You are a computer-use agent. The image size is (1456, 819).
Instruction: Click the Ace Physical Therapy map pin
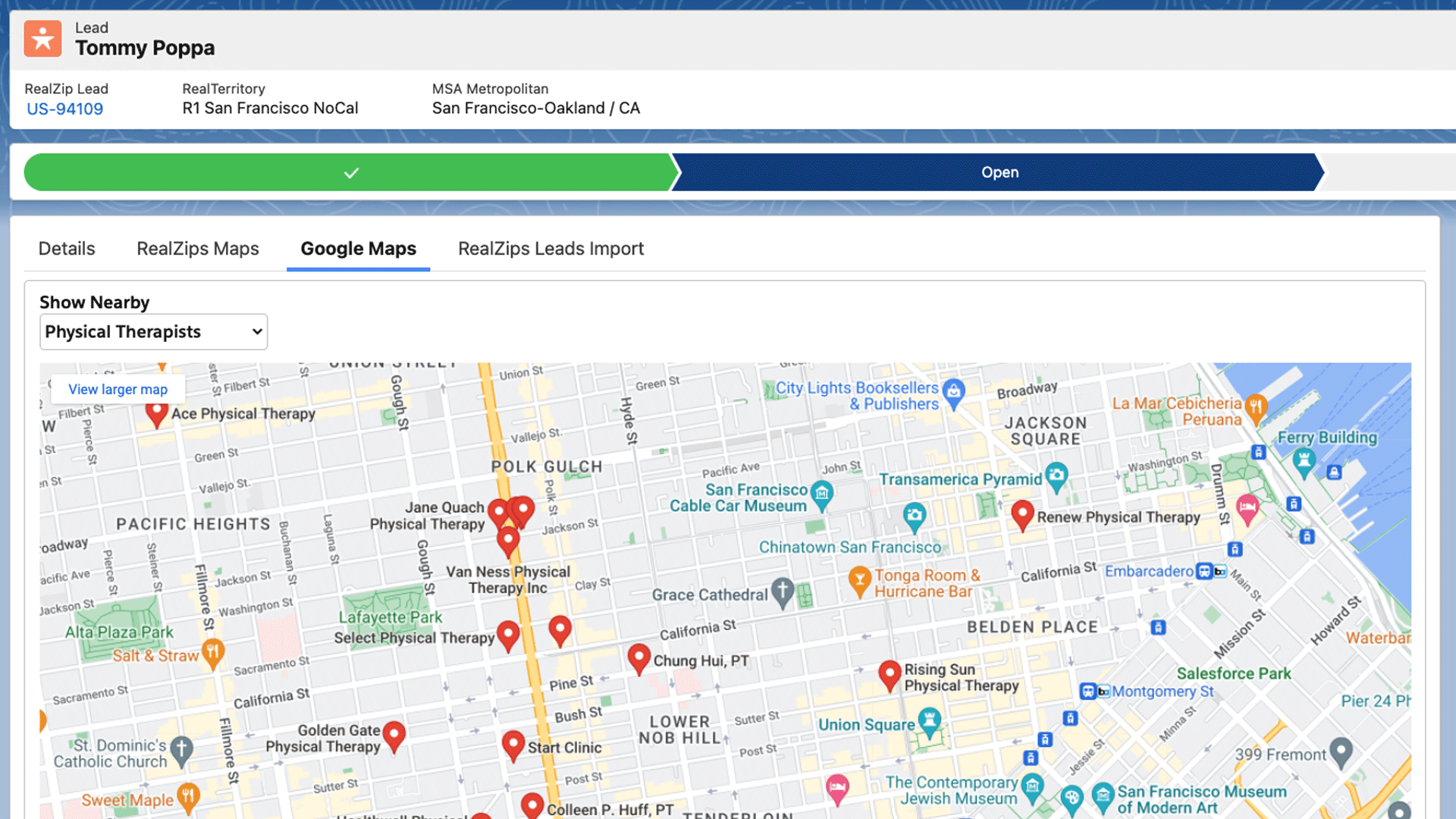pos(156,414)
